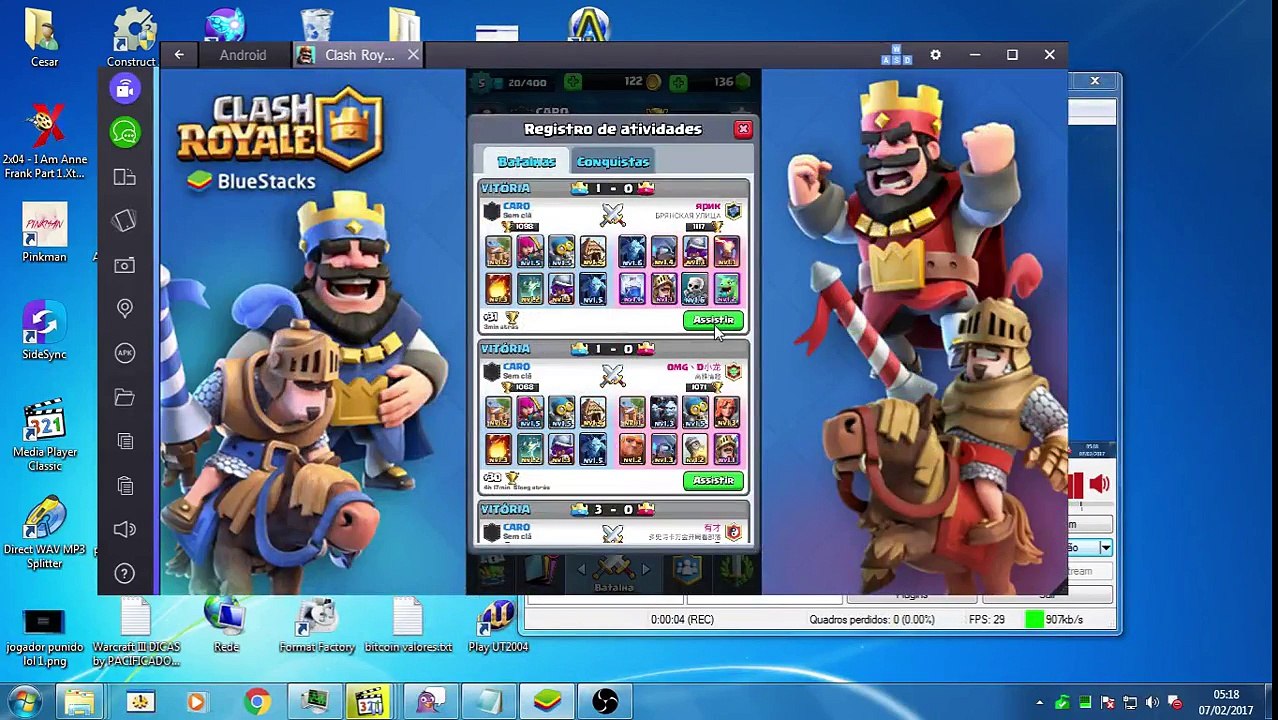
Task: Open the file folder icon in BlueStacks sidebar
Action: point(125,397)
